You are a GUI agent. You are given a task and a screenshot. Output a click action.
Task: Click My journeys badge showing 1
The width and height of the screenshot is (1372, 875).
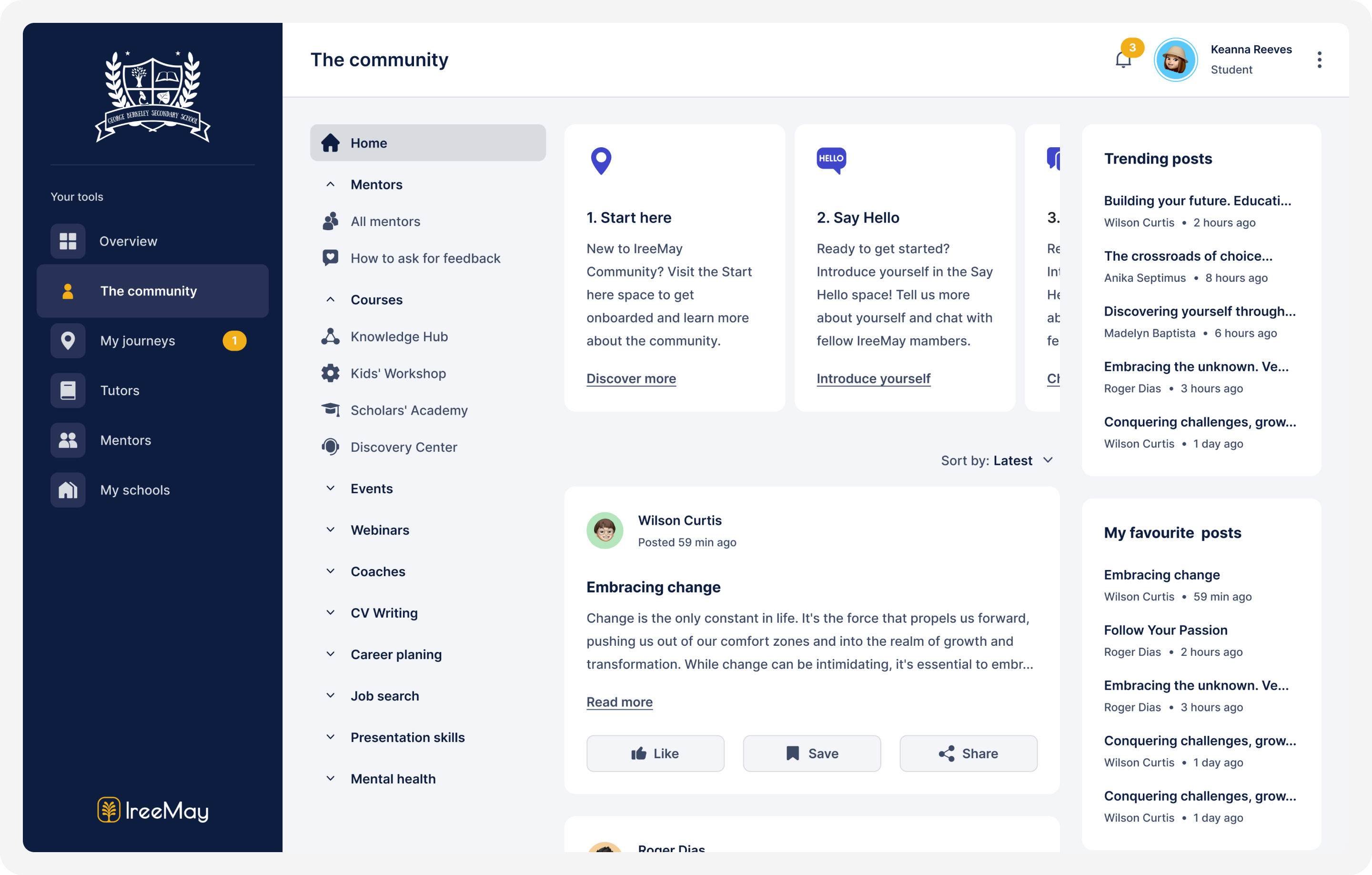point(234,341)
